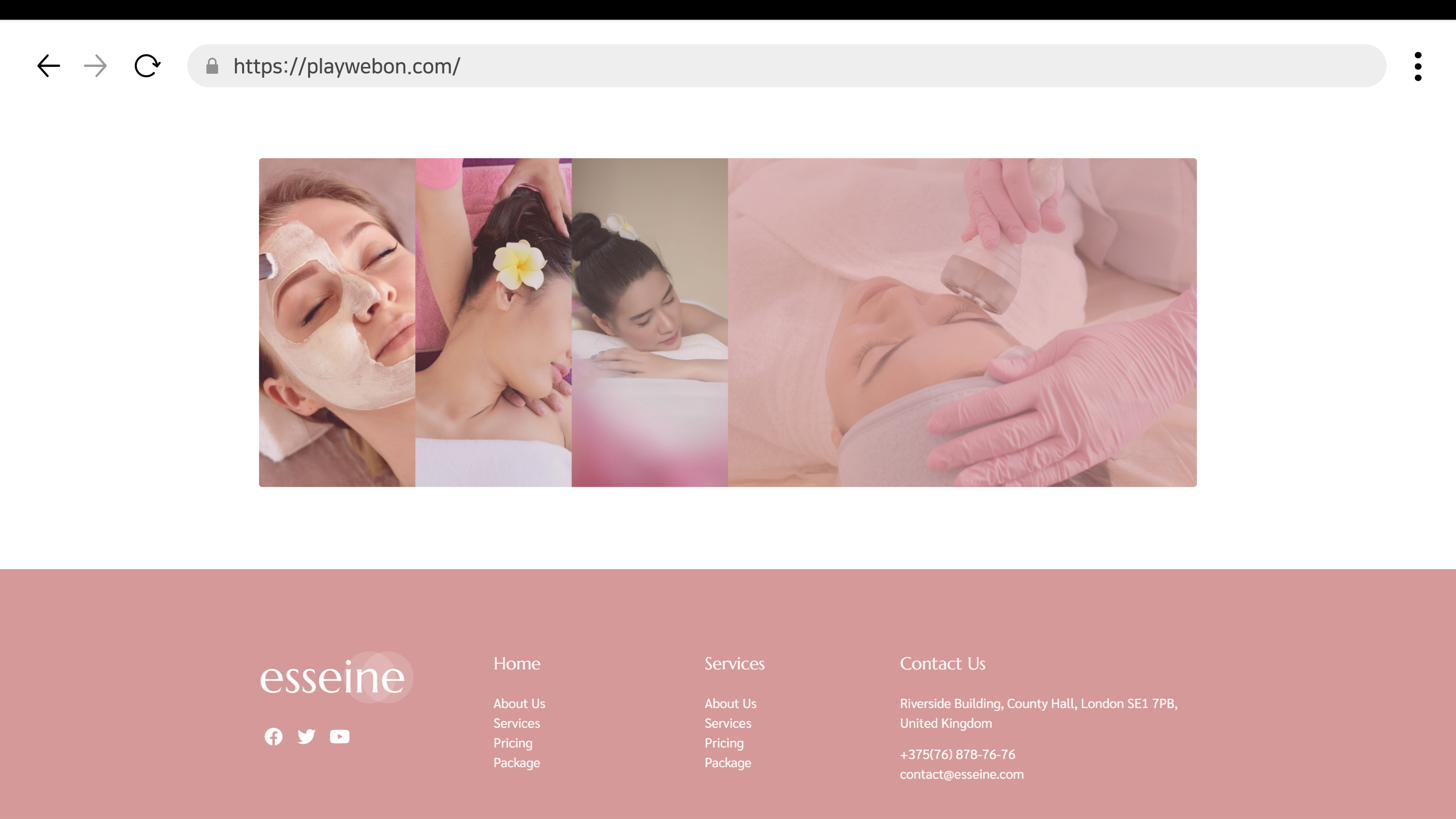Image resolution: width=1456 pixels, height=819 pixels.
Task: Open the Twitter icon in footer
Action: coord(306,737)
